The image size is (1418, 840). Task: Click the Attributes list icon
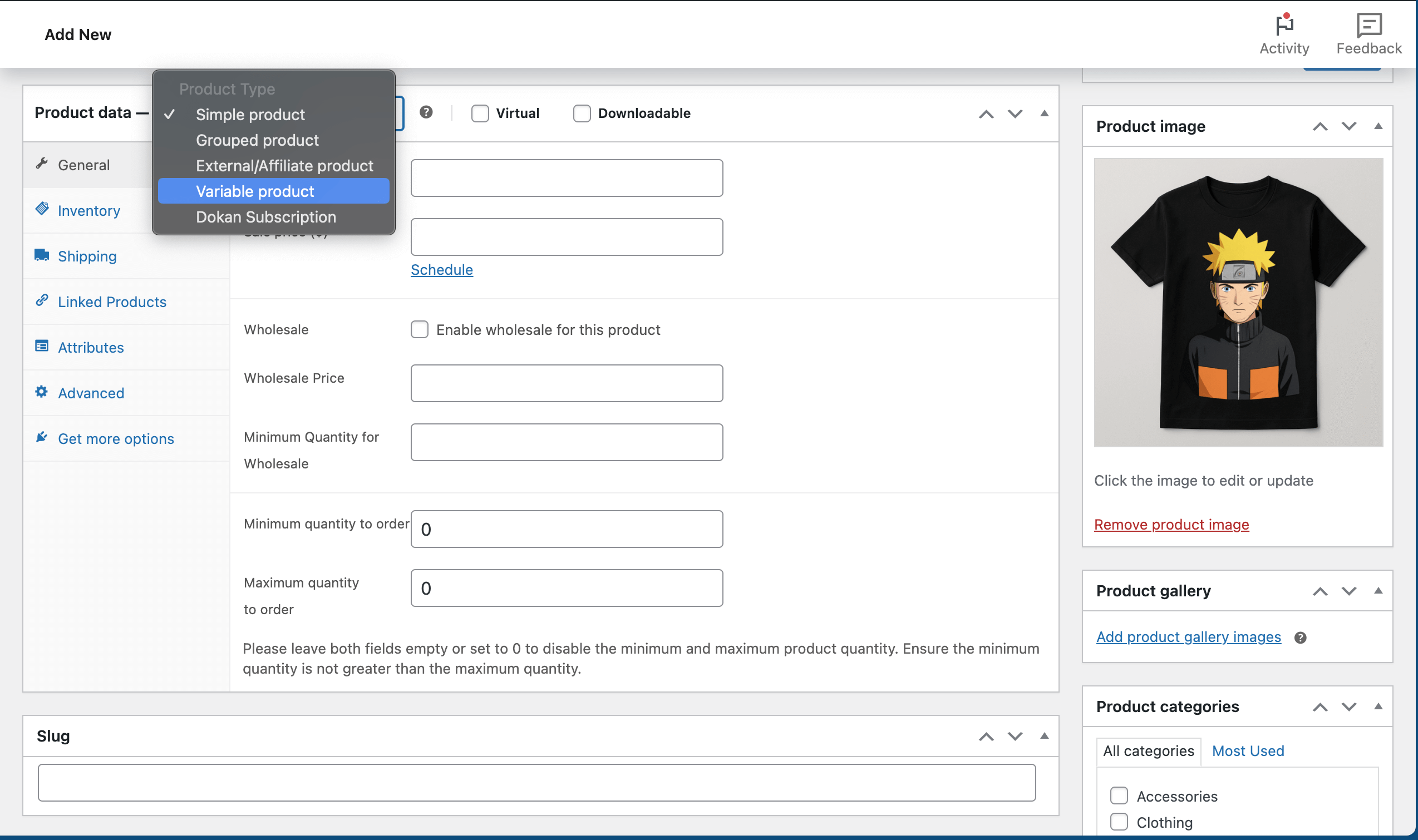click(41, 346)
